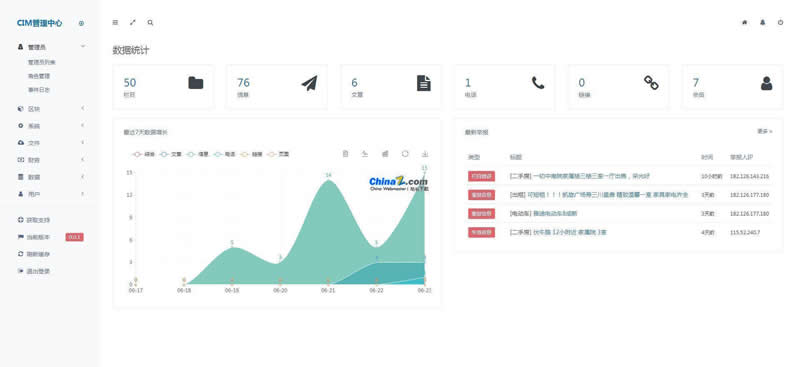Expand the 区块 sidebar menu
This screenshot has width=800, height=367.
pyautogui.click(x=50, y=109)
